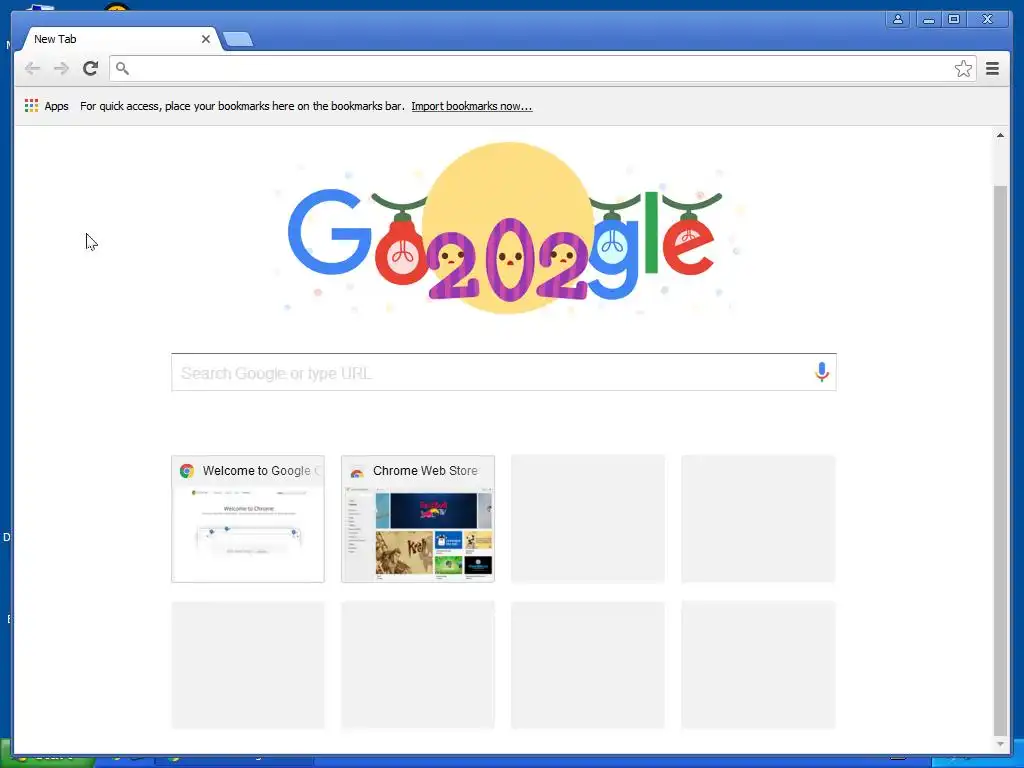Click the vertical scrollbar thumb

tap(1000, 460)
